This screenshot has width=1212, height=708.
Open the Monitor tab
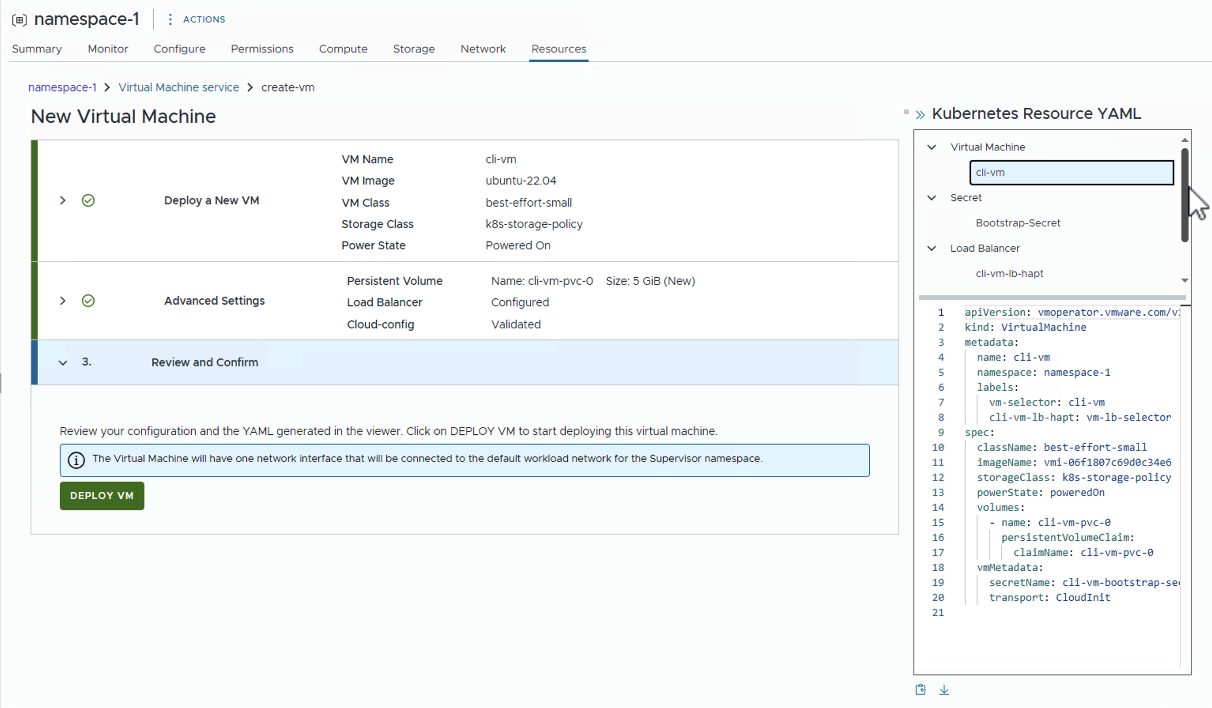pos(108,49)
